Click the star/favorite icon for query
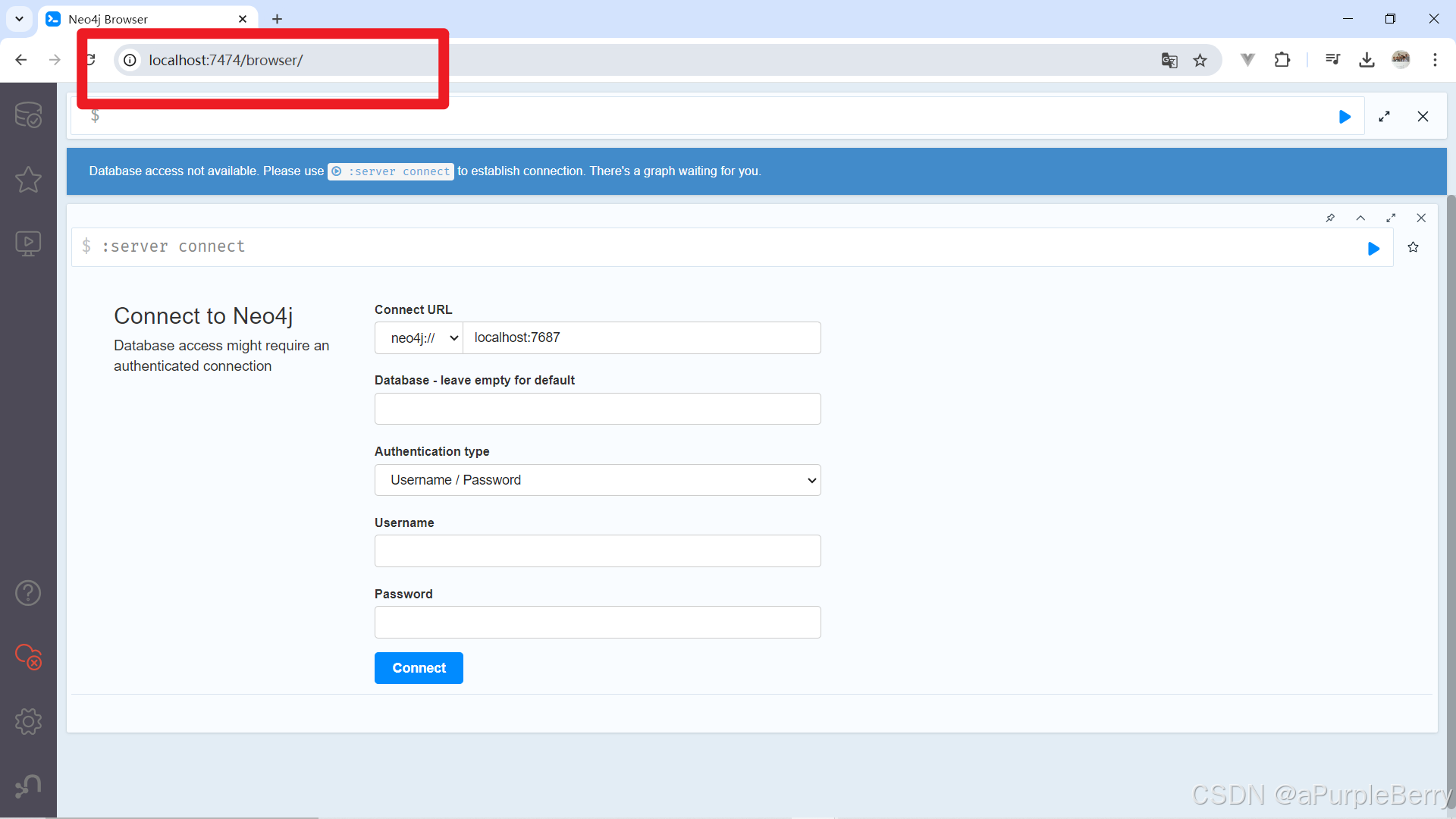This screenshot has height=819, width=1456. click(1413, 247)
